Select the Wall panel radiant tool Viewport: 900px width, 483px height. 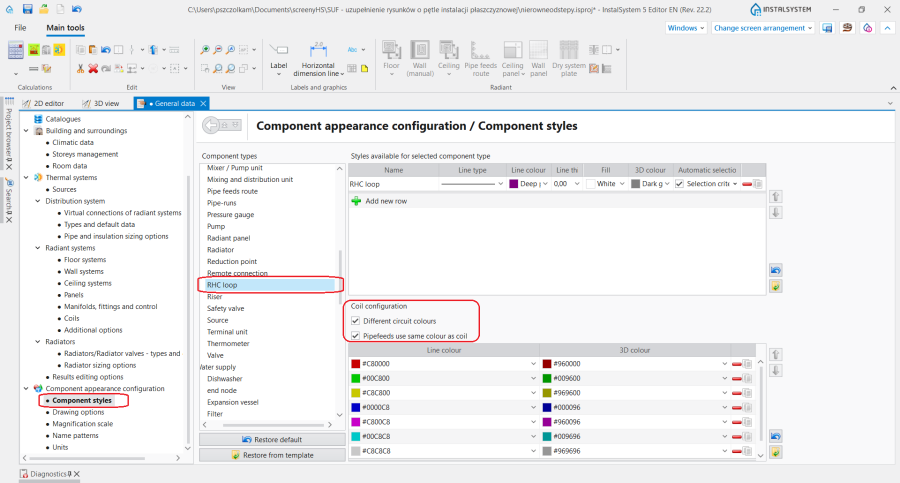(538, 59)
